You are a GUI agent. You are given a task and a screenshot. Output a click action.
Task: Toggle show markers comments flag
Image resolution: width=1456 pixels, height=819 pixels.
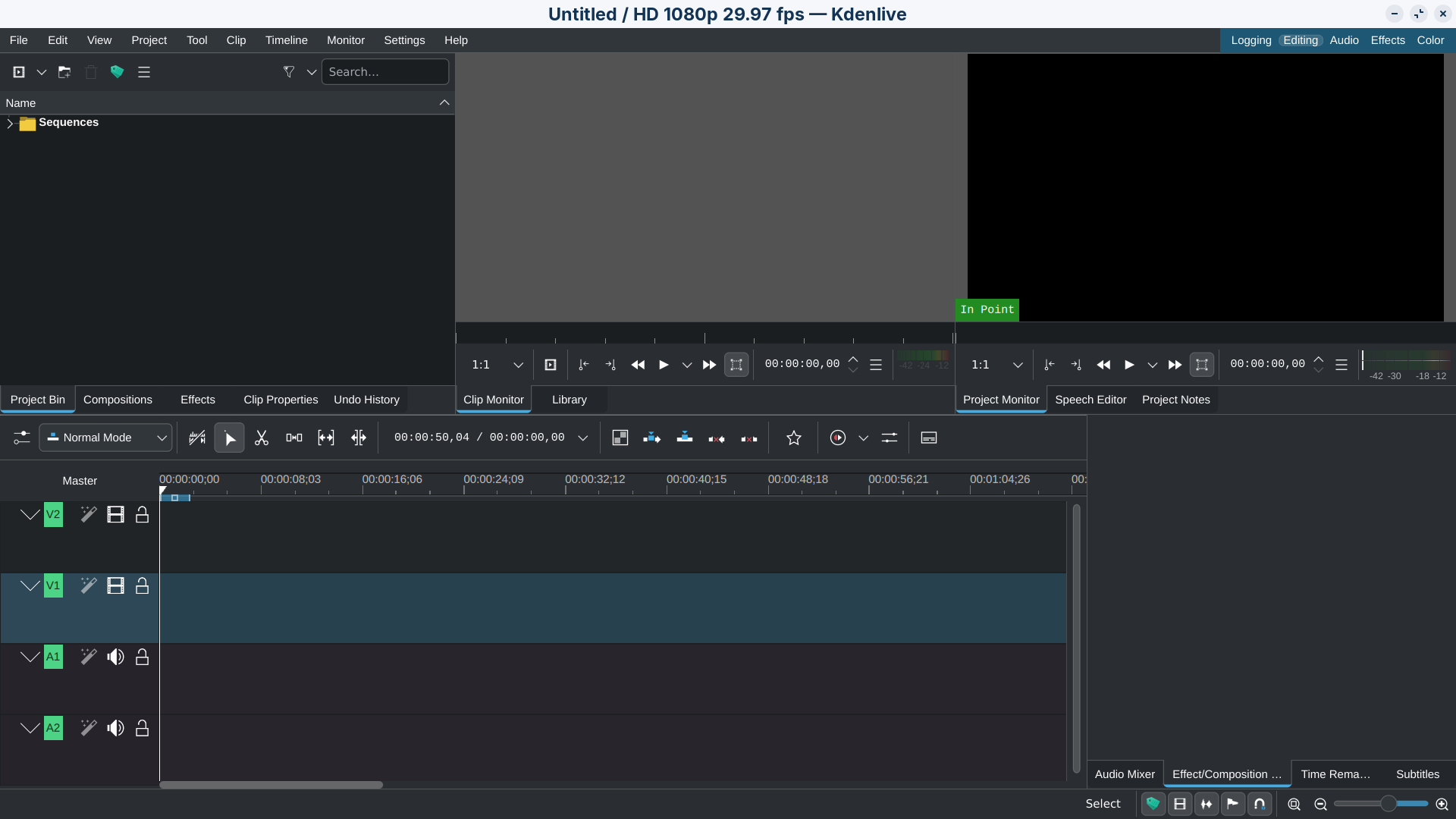pyautogui.click(x=1233, y=804)
